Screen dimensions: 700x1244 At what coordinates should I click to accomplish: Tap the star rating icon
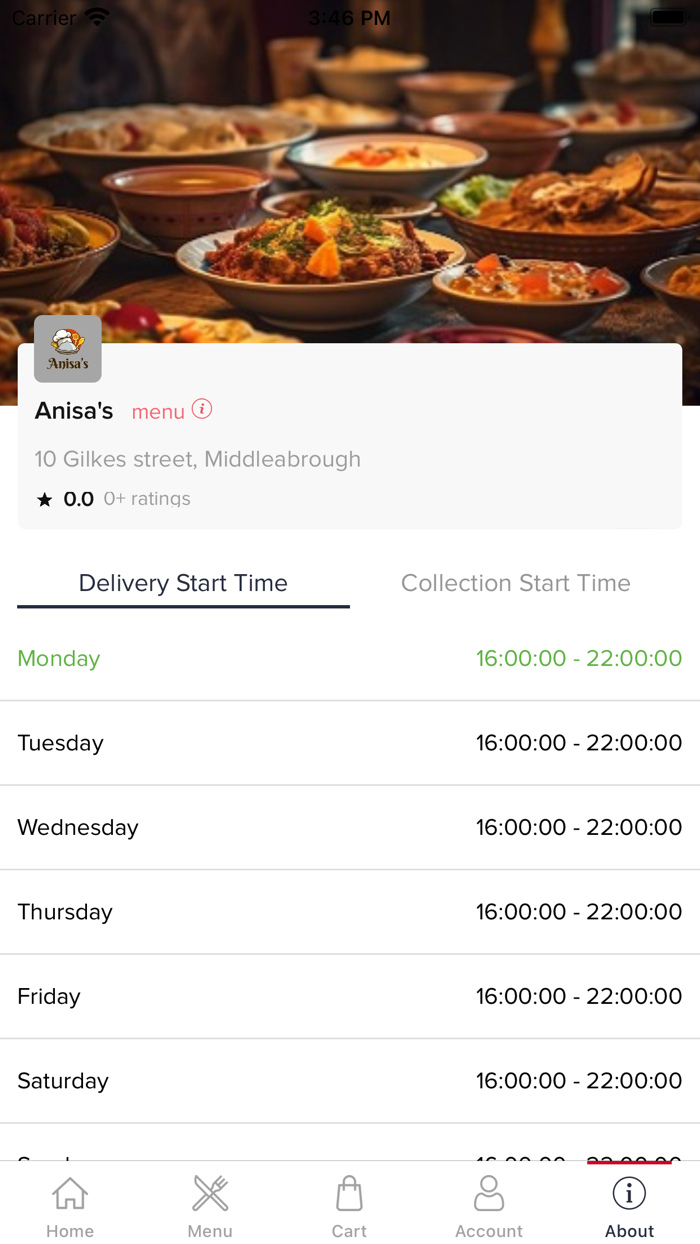point(44,498)
